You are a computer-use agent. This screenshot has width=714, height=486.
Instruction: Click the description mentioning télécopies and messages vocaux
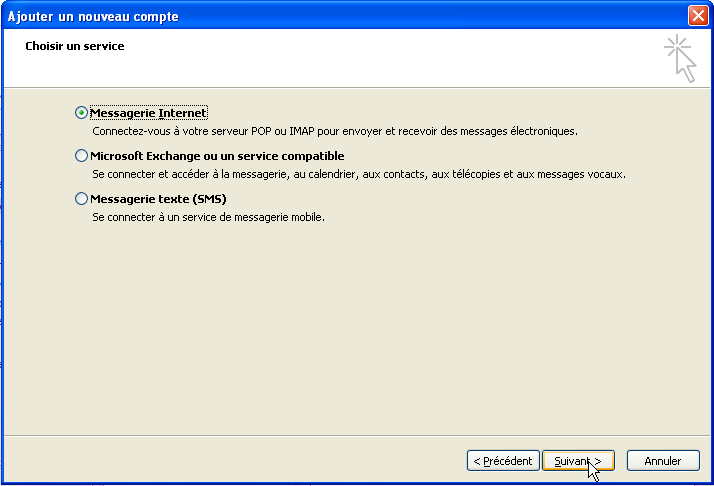(x=359, y=174)
